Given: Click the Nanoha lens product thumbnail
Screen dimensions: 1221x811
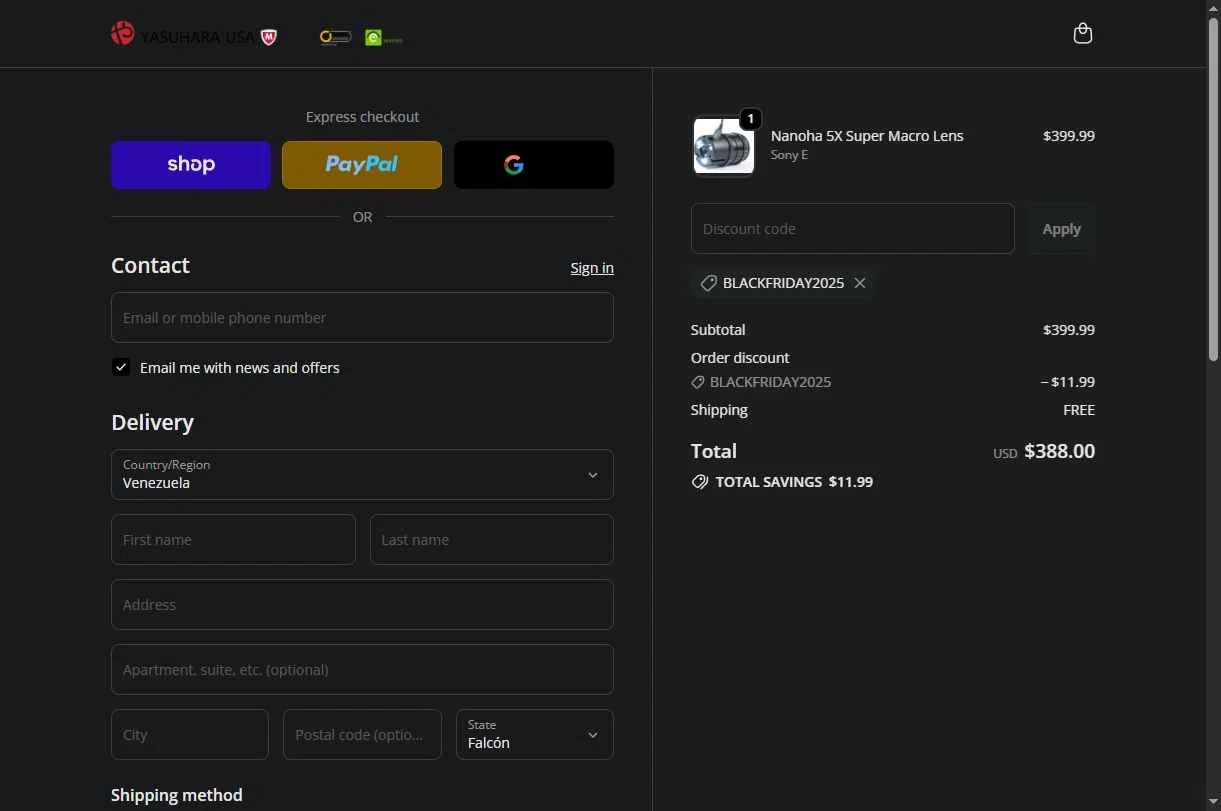Looking at the screenshot, I should click(x=723, y=146).
